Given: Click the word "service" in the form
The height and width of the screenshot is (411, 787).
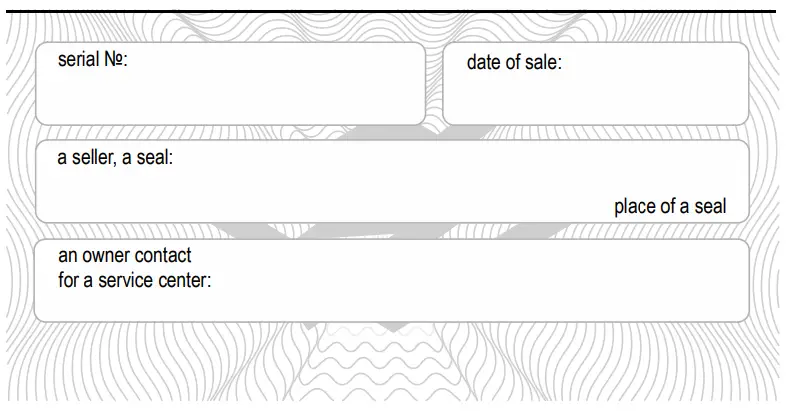Looking at the screenshot, I should pyautogui.click(x=127, y=280).
